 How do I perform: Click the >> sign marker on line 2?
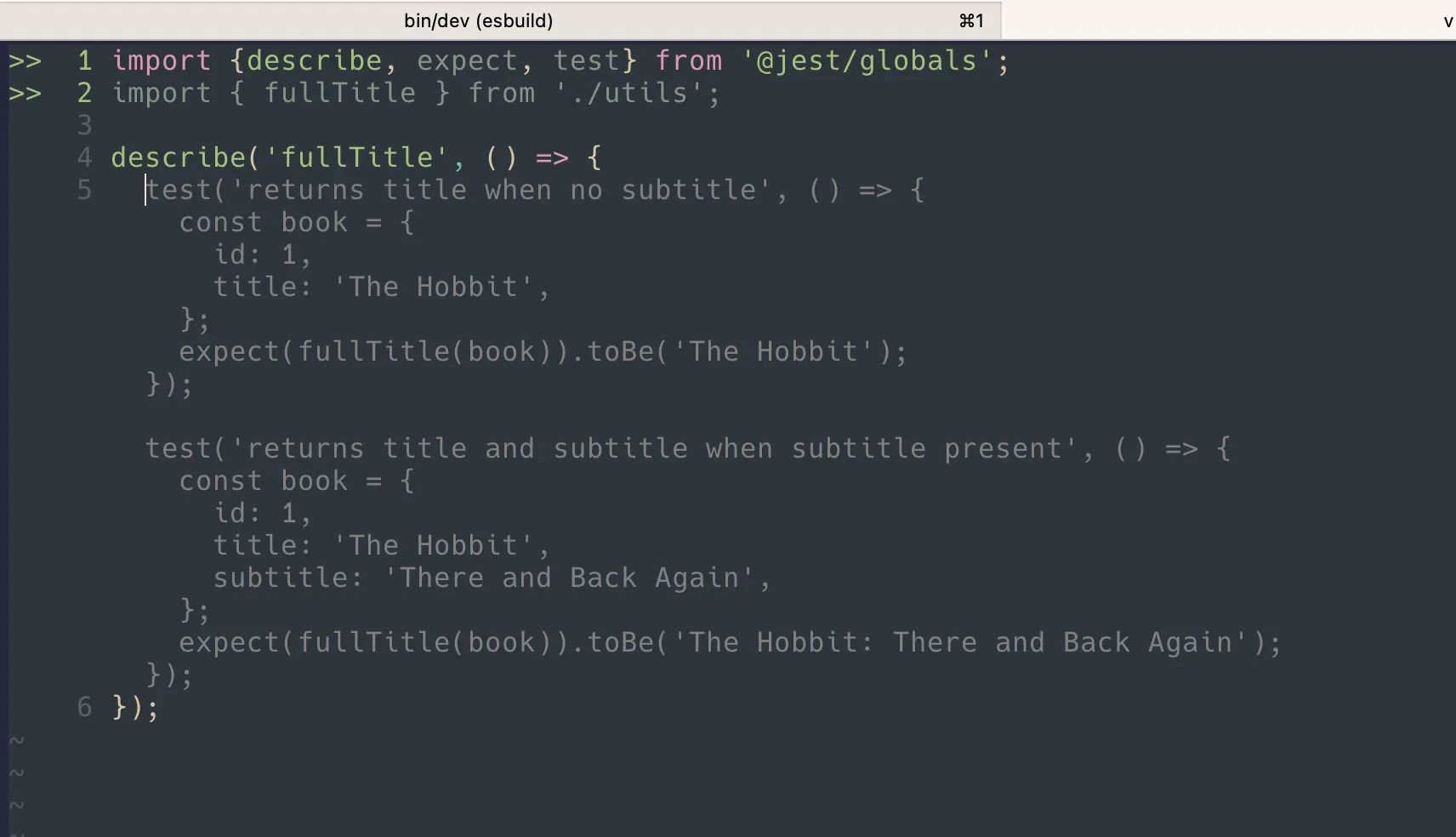click(x=26, y=94)
